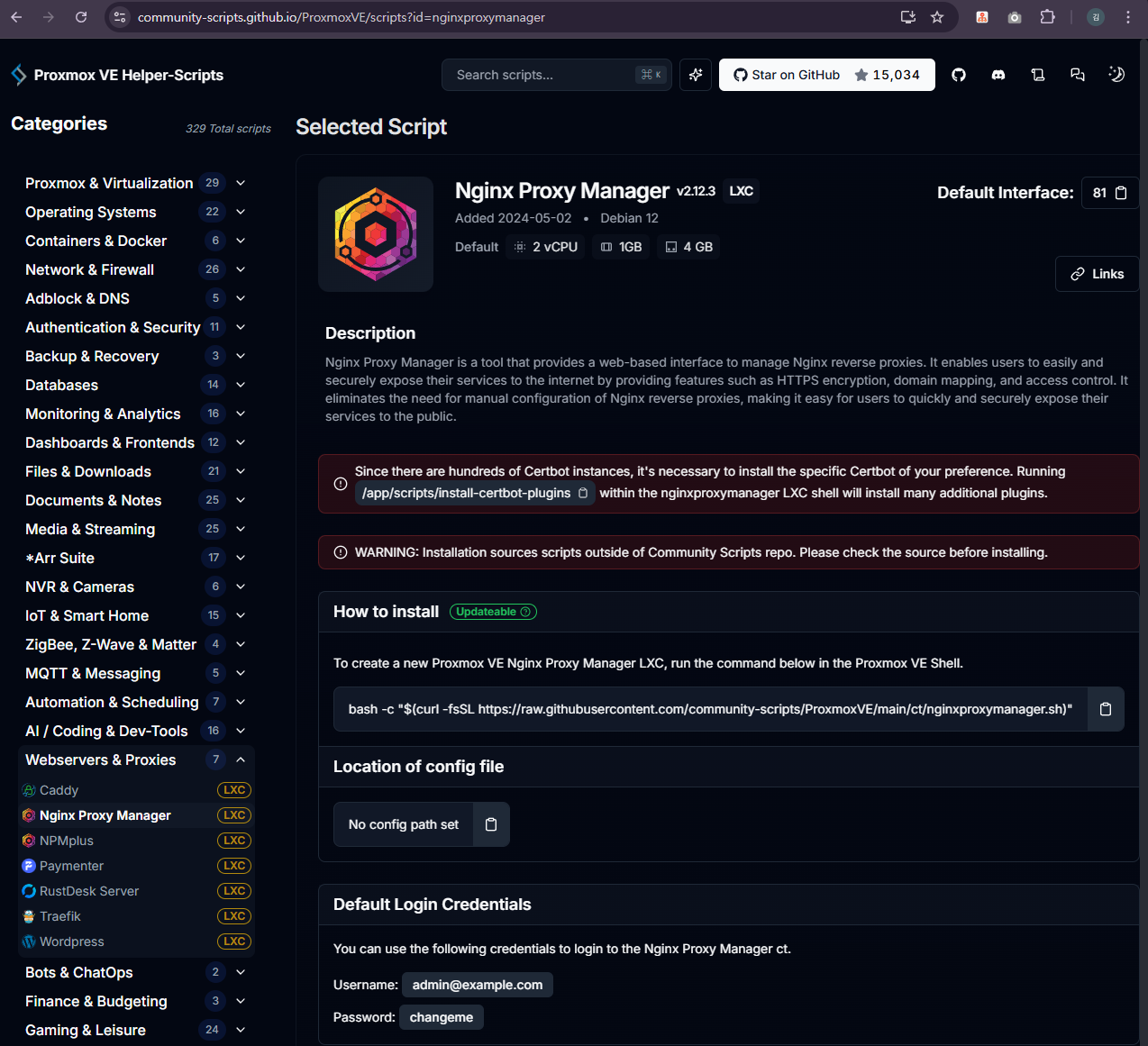Click the 2 vCPU default resource chip
This screenshot has width=1148, height=1046.
click(546, 247)
